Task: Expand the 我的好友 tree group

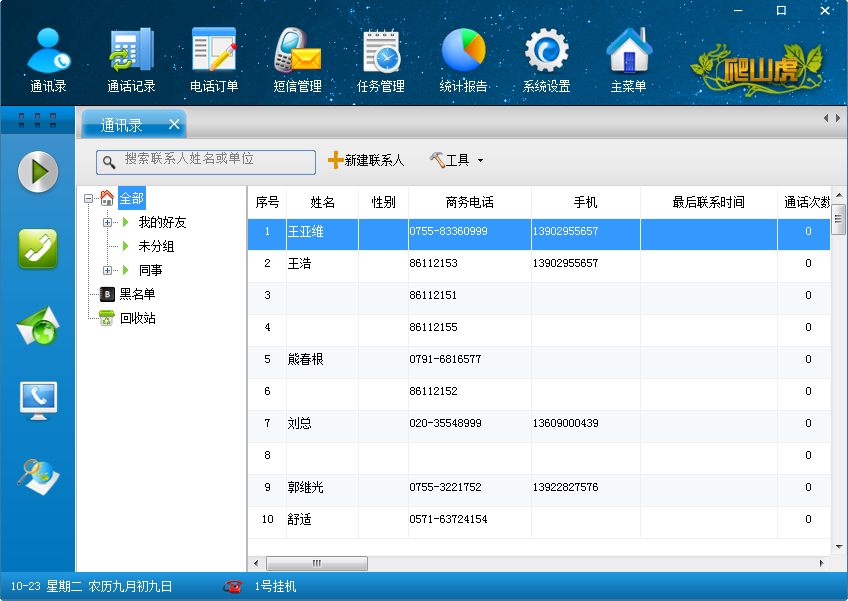Action: (x=108, y=222)
